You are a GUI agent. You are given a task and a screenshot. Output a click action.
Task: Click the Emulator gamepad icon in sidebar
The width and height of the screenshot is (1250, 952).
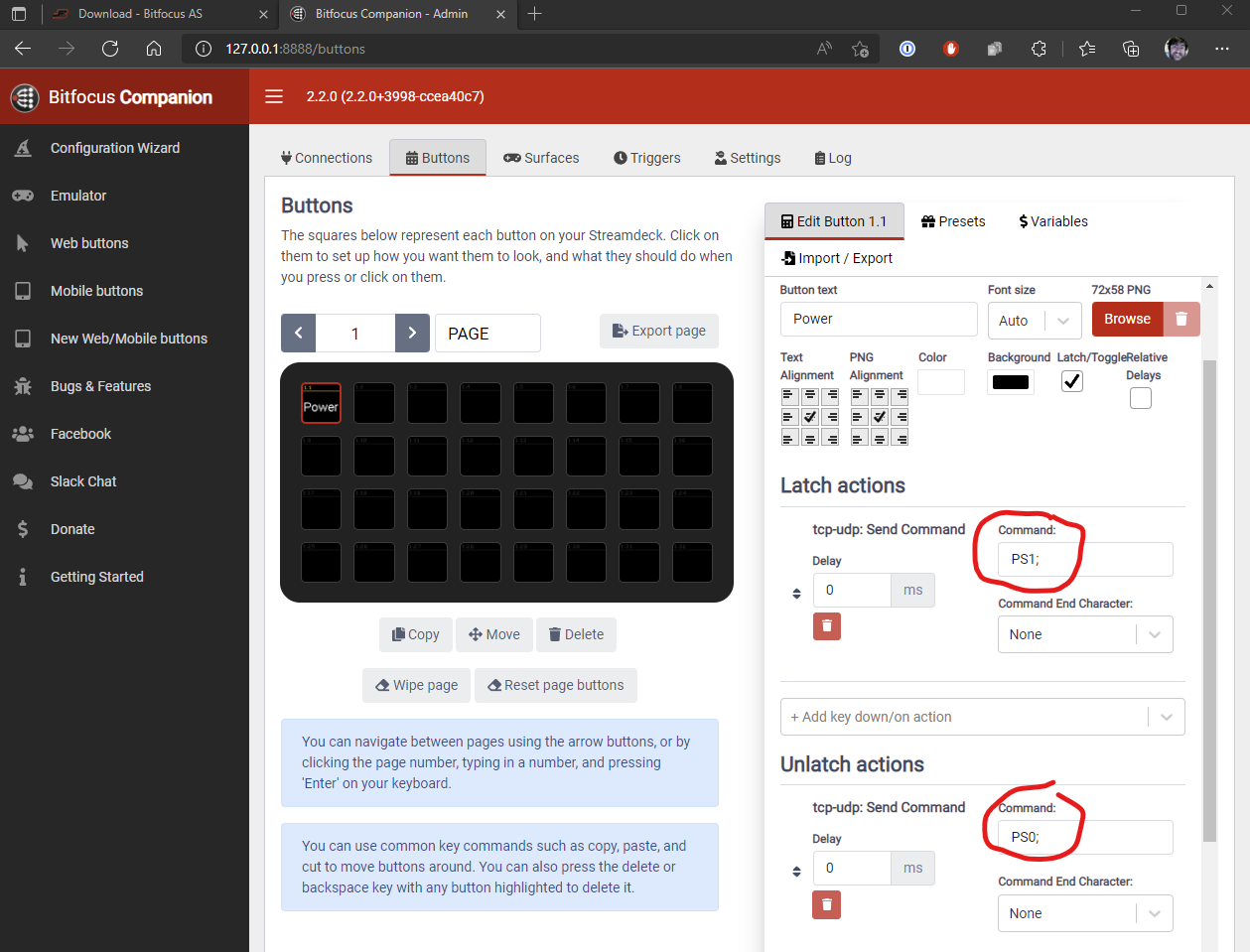click(23, 196)
